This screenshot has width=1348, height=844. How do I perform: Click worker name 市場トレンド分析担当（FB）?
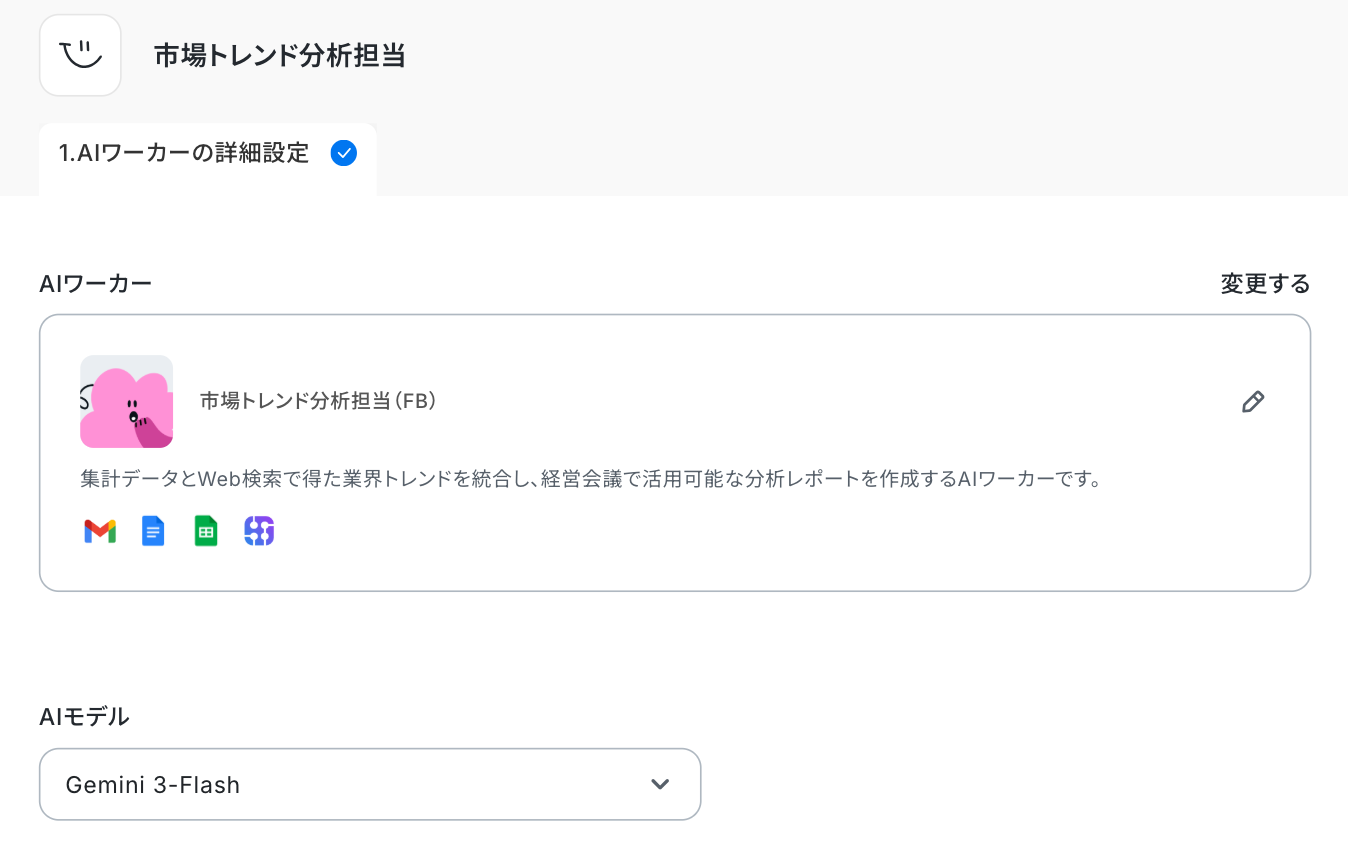click(318, 401)
